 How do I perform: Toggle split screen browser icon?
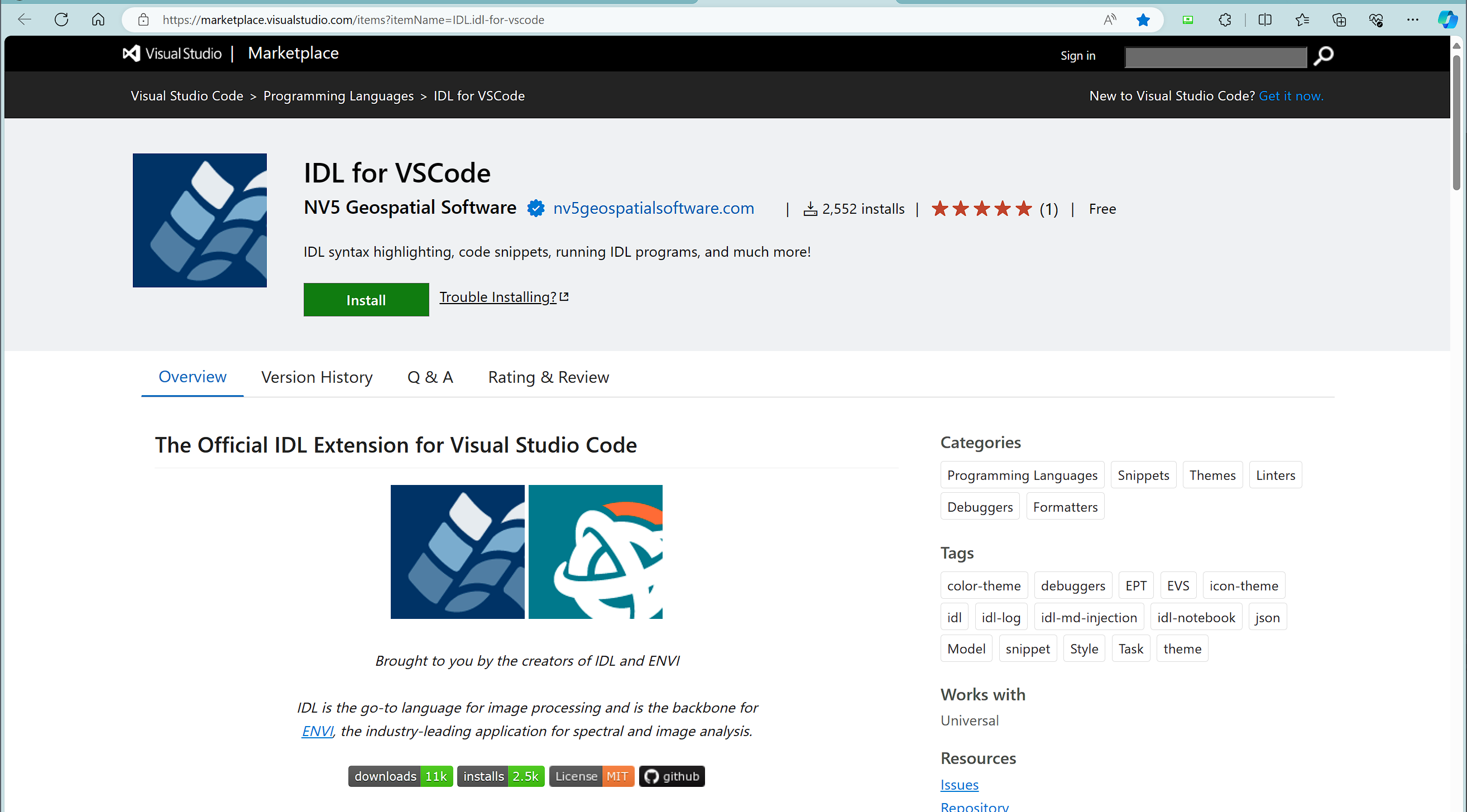1264,20
